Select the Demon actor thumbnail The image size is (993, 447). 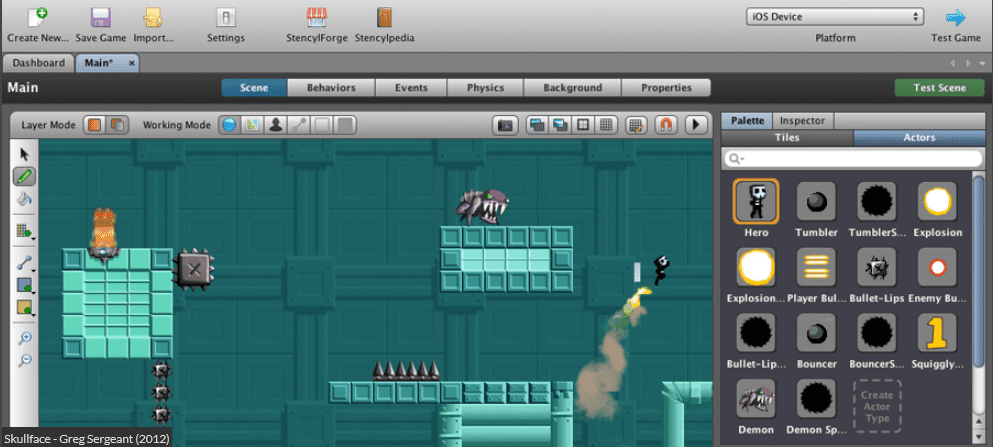(756, 400)
